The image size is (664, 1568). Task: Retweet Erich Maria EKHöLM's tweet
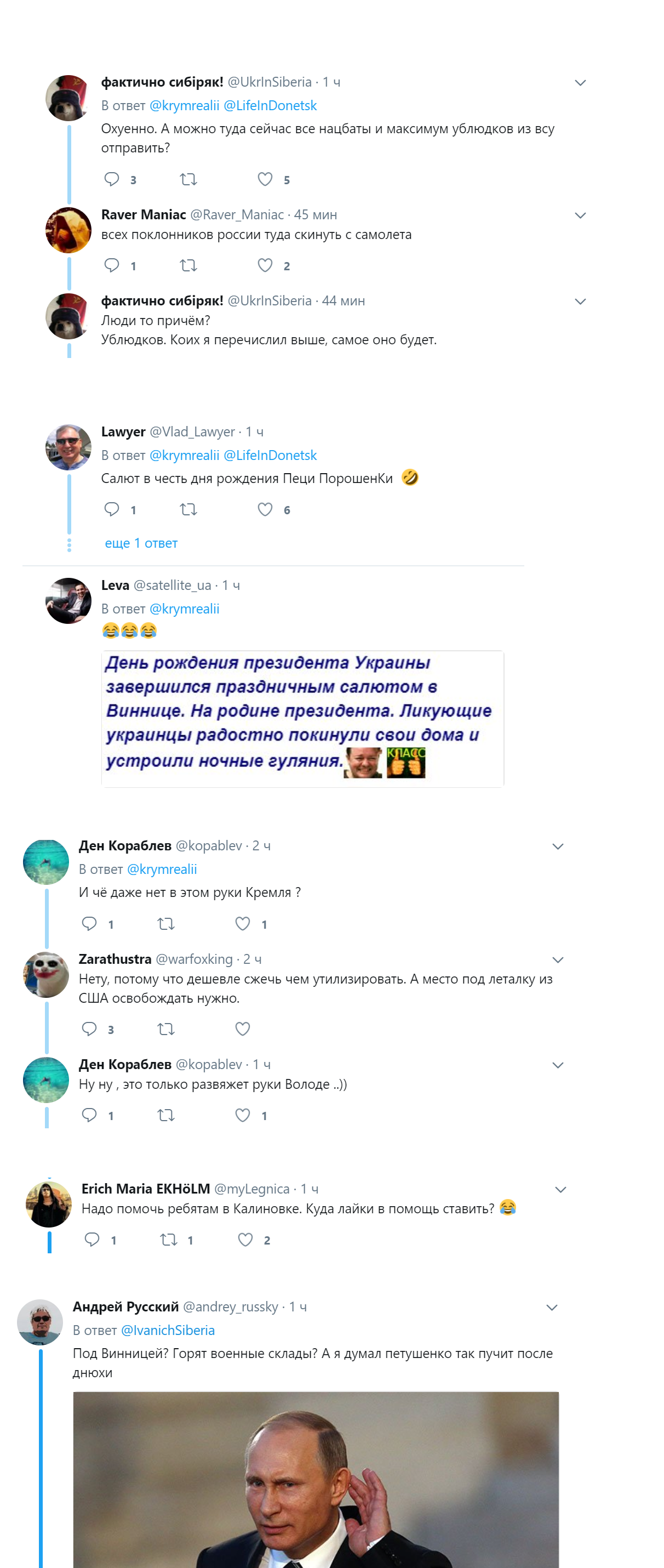tap(168, 1239)
